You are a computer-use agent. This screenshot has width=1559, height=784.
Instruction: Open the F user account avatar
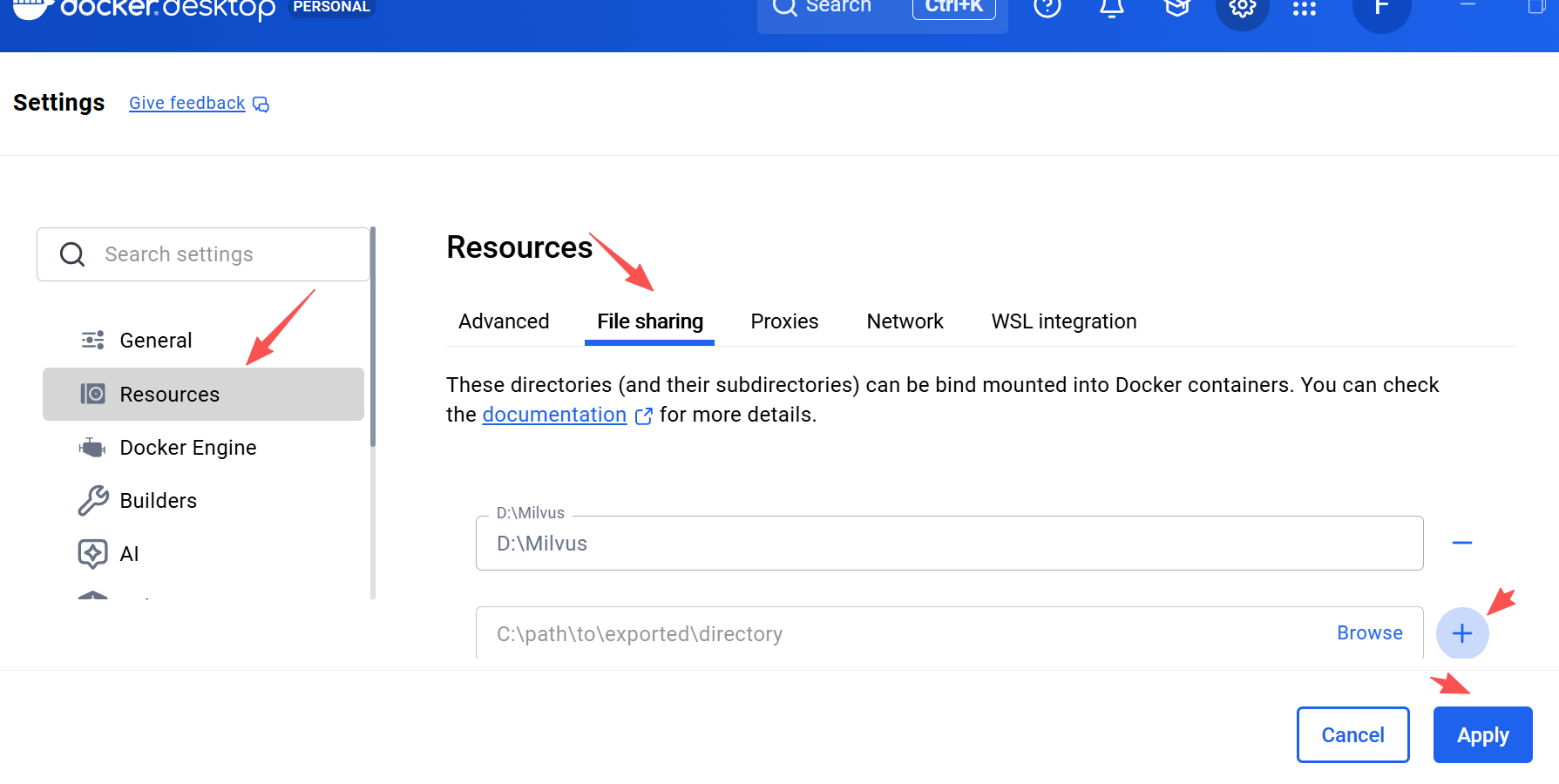click(x=1381, y=8)
